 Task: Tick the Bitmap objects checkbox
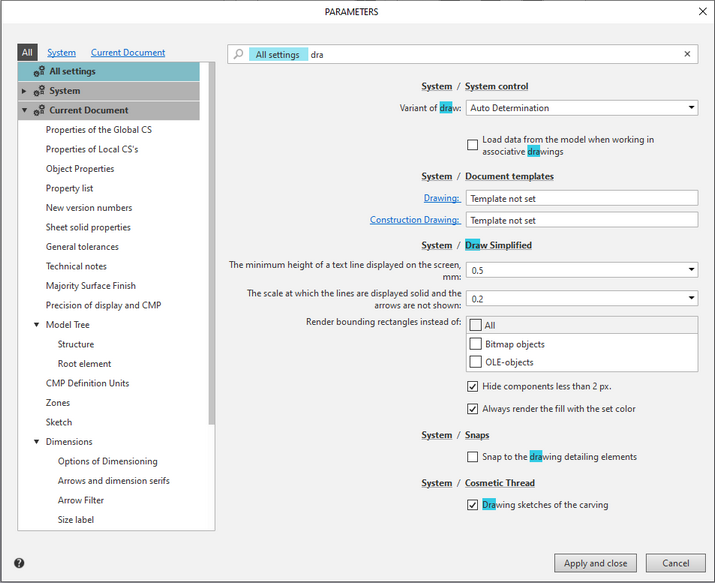pos(476,344)
